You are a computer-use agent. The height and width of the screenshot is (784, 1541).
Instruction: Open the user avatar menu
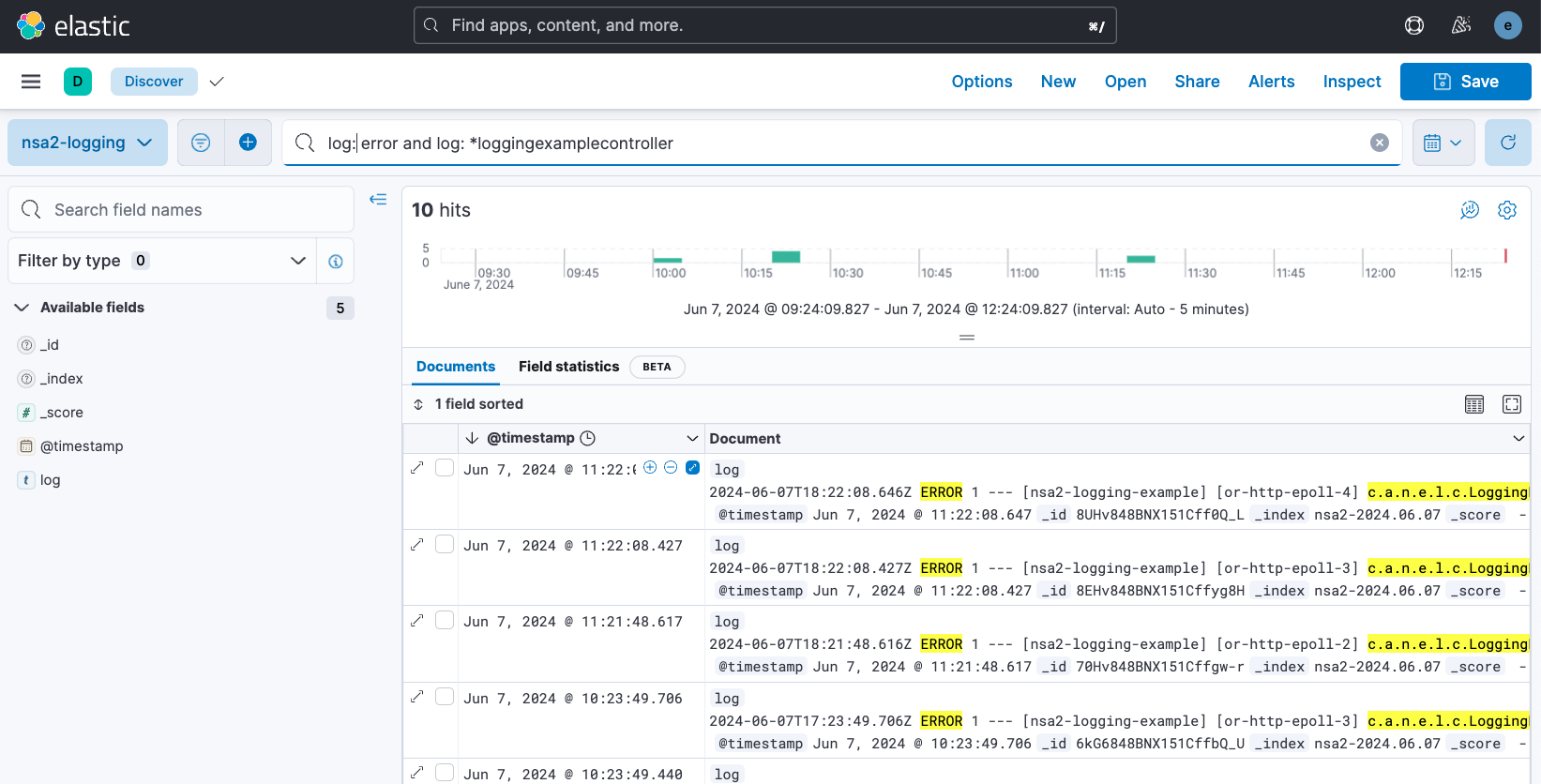[x=1508, y=25]
